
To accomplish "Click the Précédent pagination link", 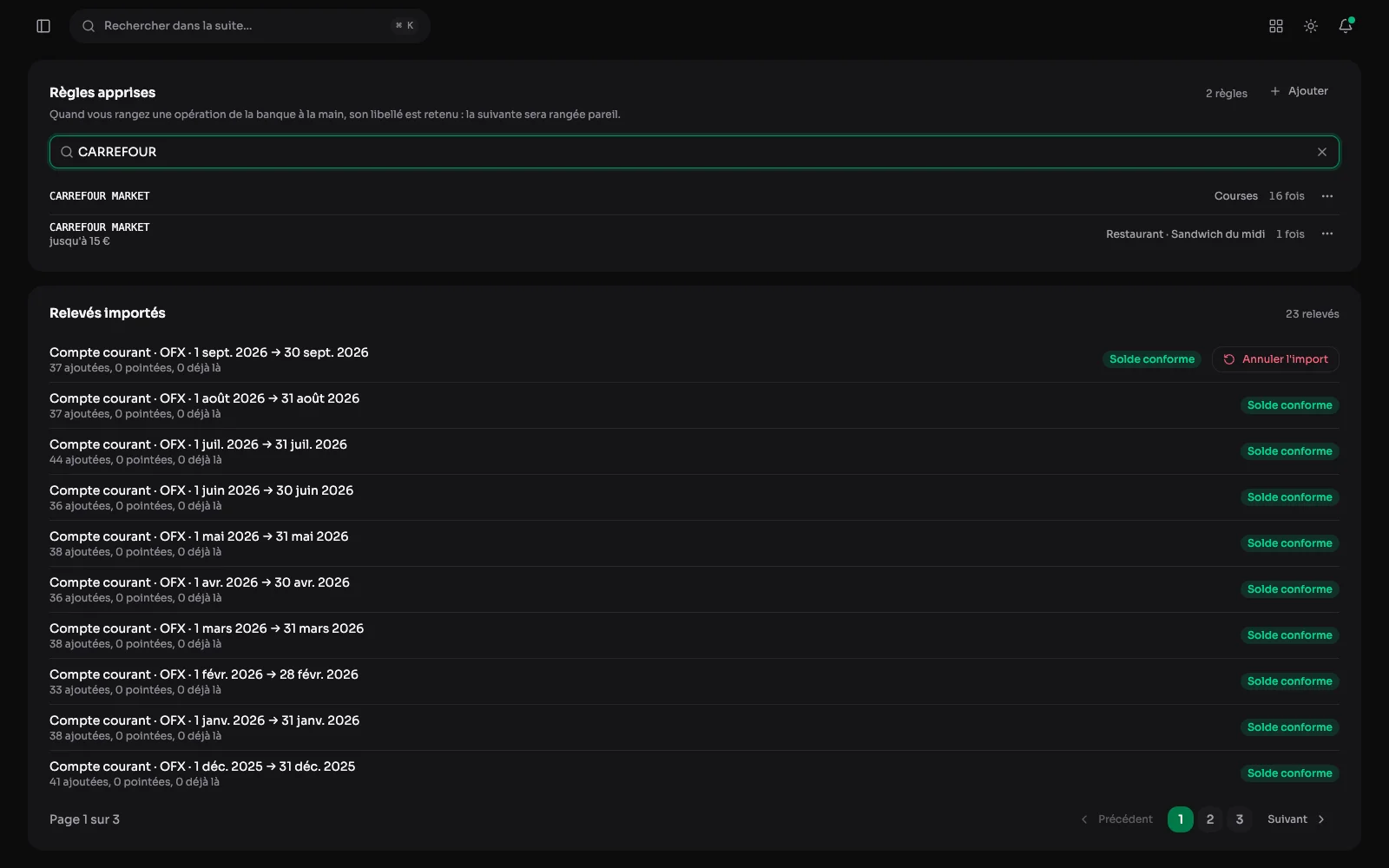I will tap(1117, 819).
